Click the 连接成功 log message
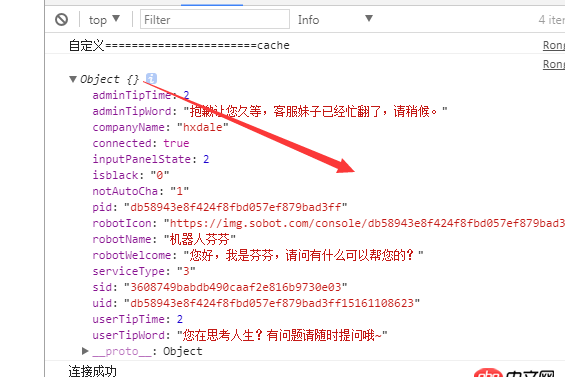This screenshot has width=565, height=377. (93, 371)
